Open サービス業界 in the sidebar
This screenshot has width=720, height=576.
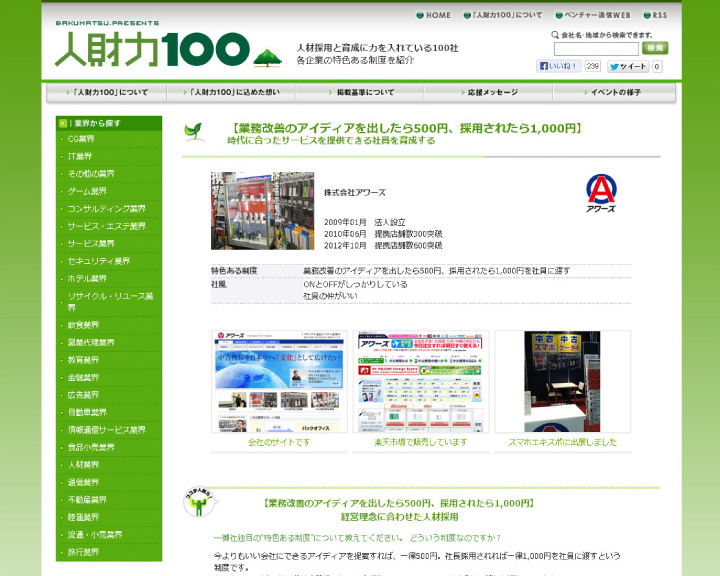click(91, 243)
